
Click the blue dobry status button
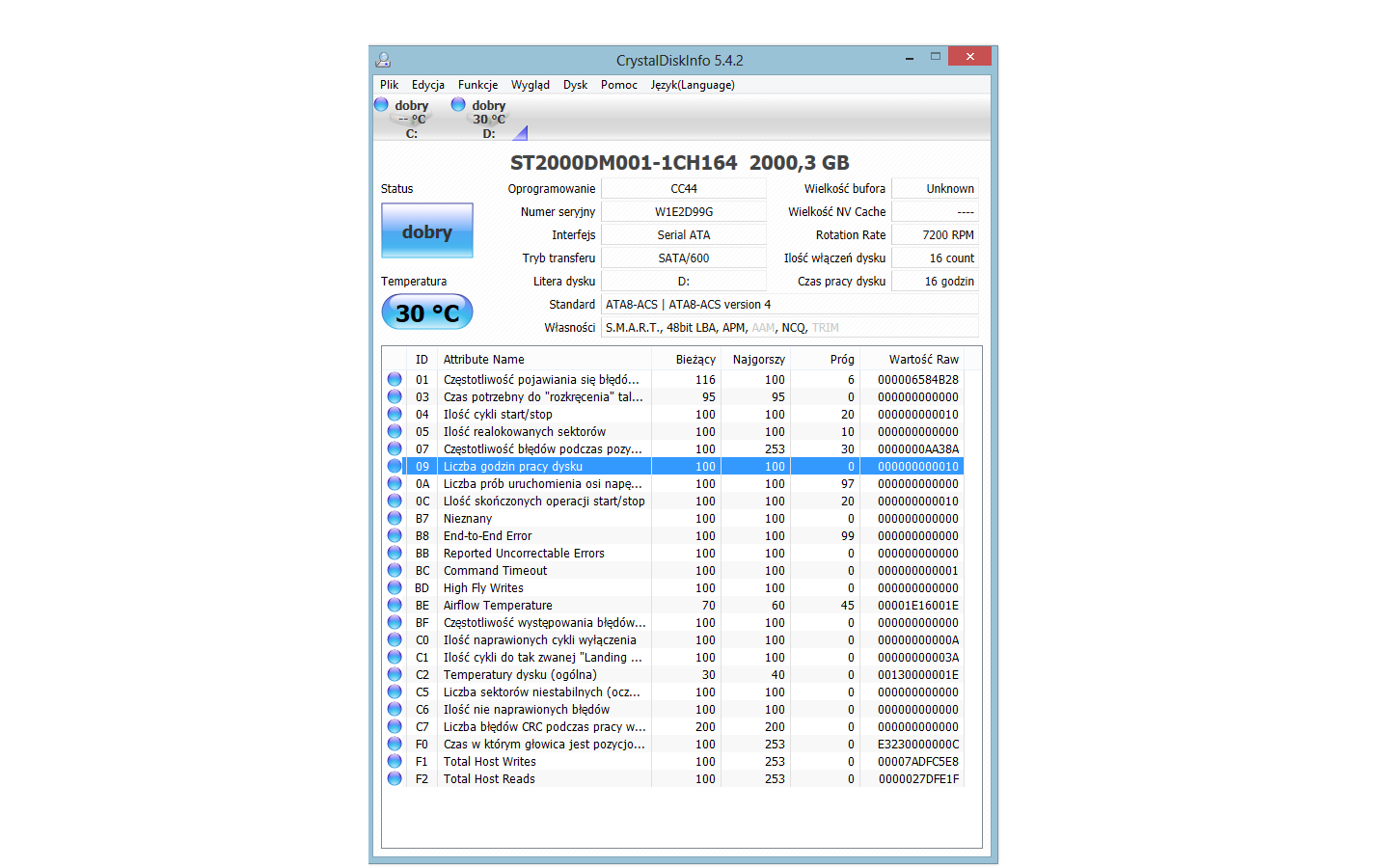point(426,231)
